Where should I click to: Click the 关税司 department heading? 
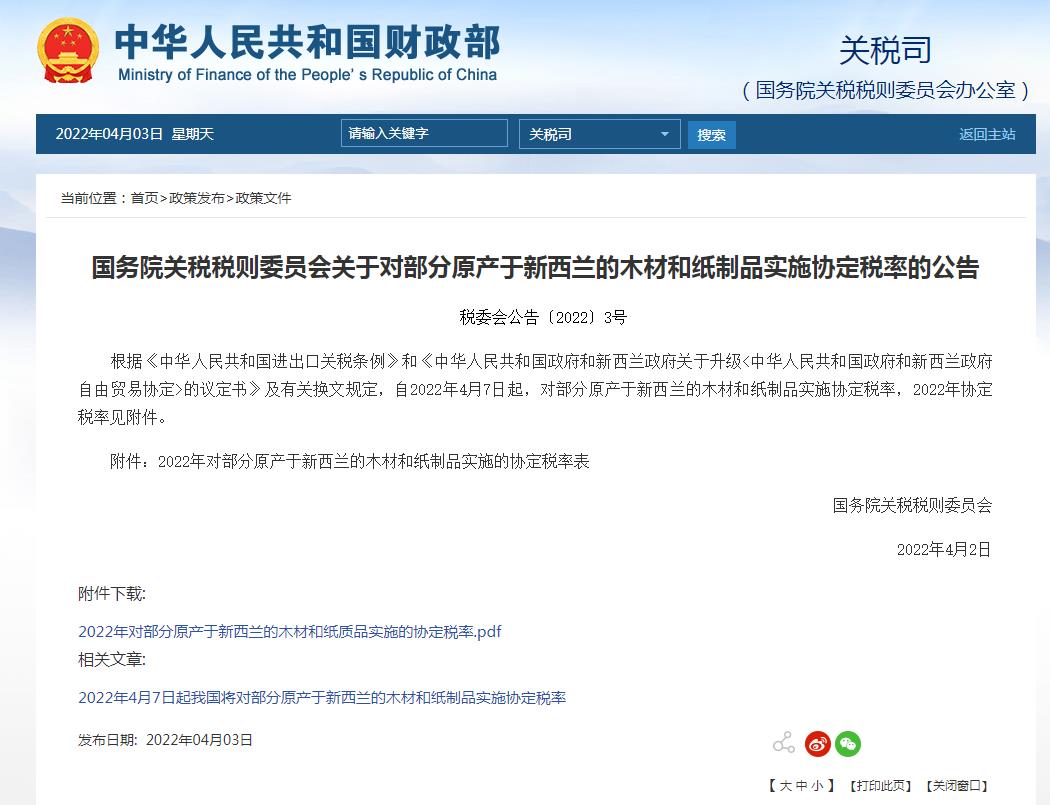(x=885, y=50)
